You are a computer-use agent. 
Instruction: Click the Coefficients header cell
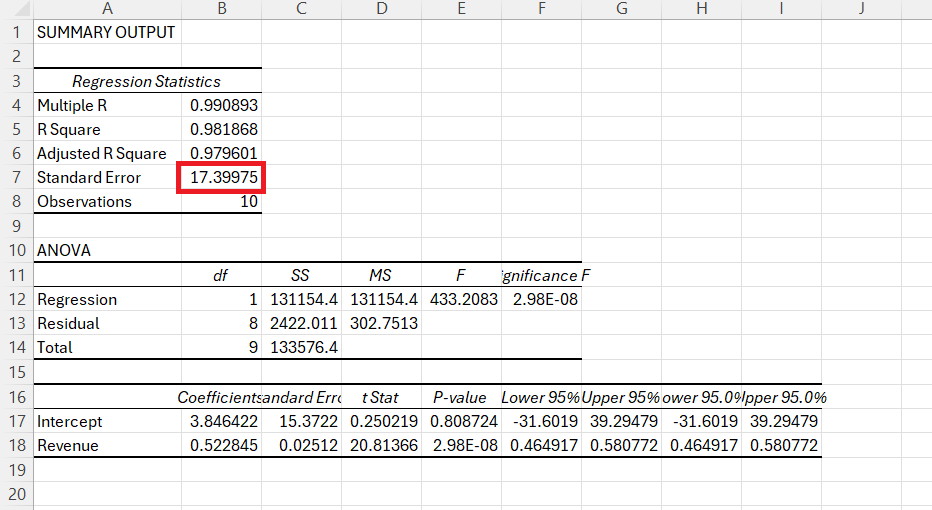[x=221, y=397]
